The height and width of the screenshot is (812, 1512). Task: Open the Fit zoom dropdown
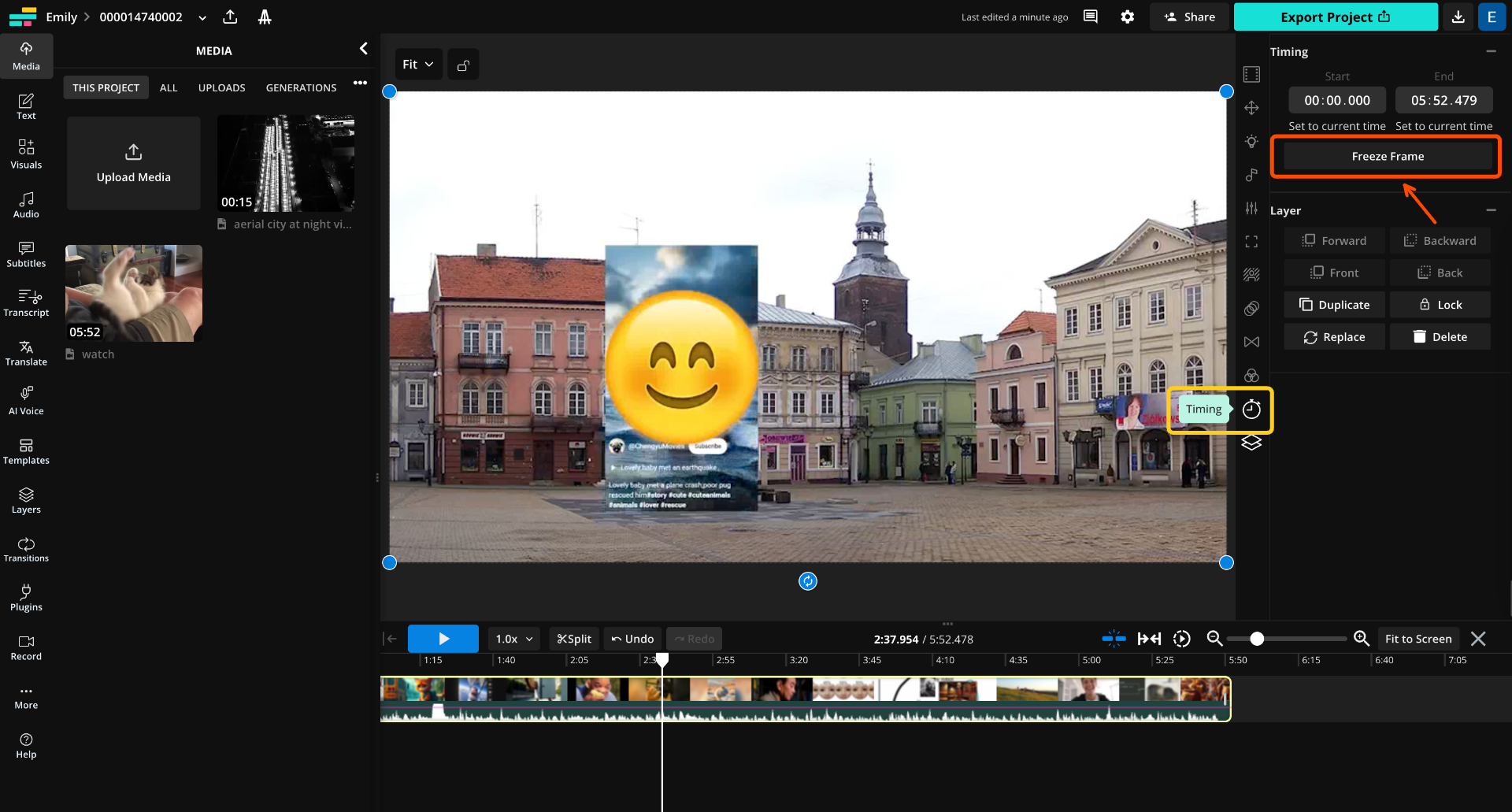pos(417,65)
